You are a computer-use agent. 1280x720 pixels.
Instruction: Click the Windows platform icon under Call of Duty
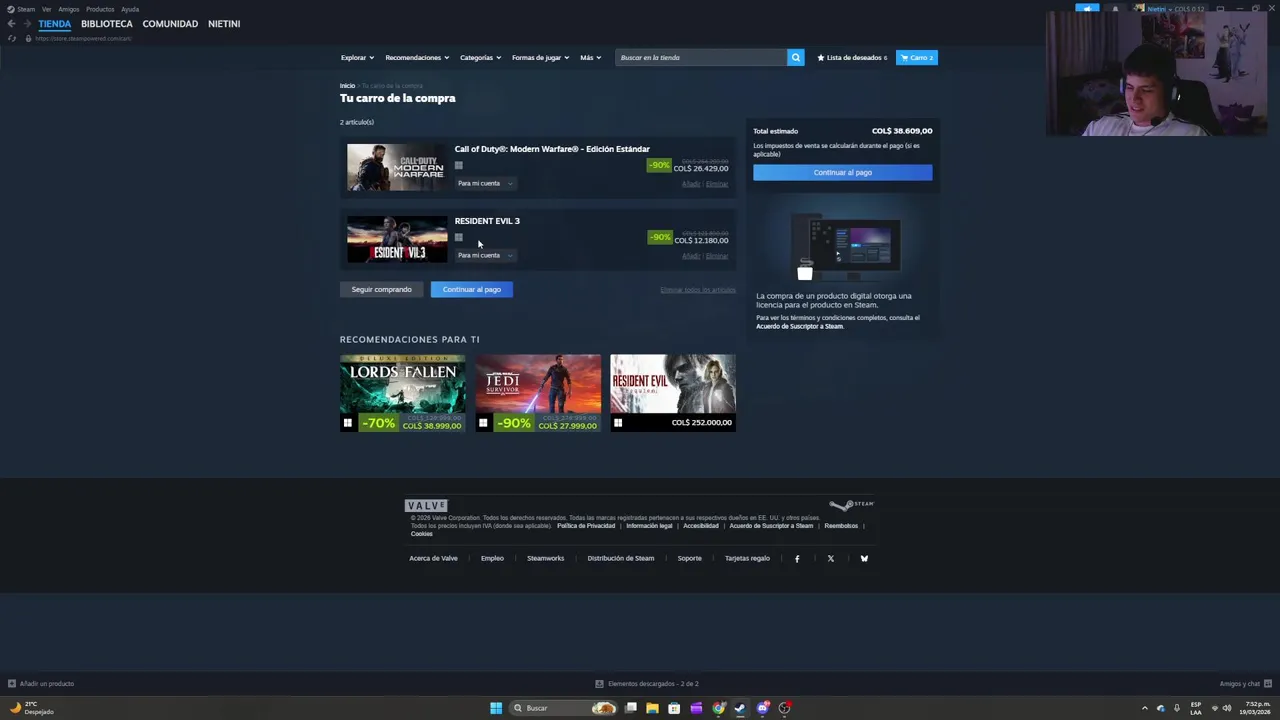[x=459, y=166]
